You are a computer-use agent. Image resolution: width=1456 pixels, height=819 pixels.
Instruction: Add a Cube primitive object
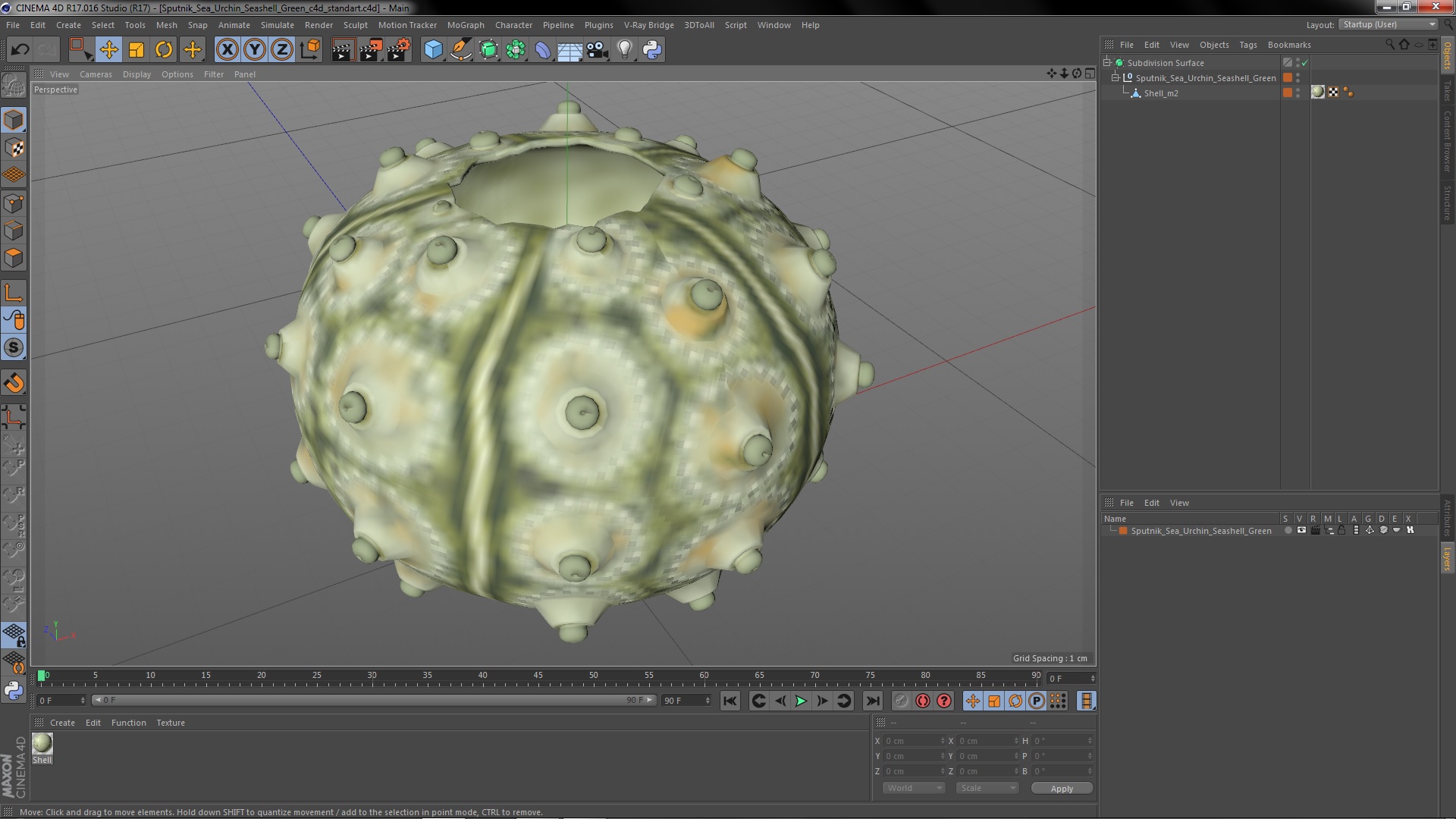coord(433,50)
